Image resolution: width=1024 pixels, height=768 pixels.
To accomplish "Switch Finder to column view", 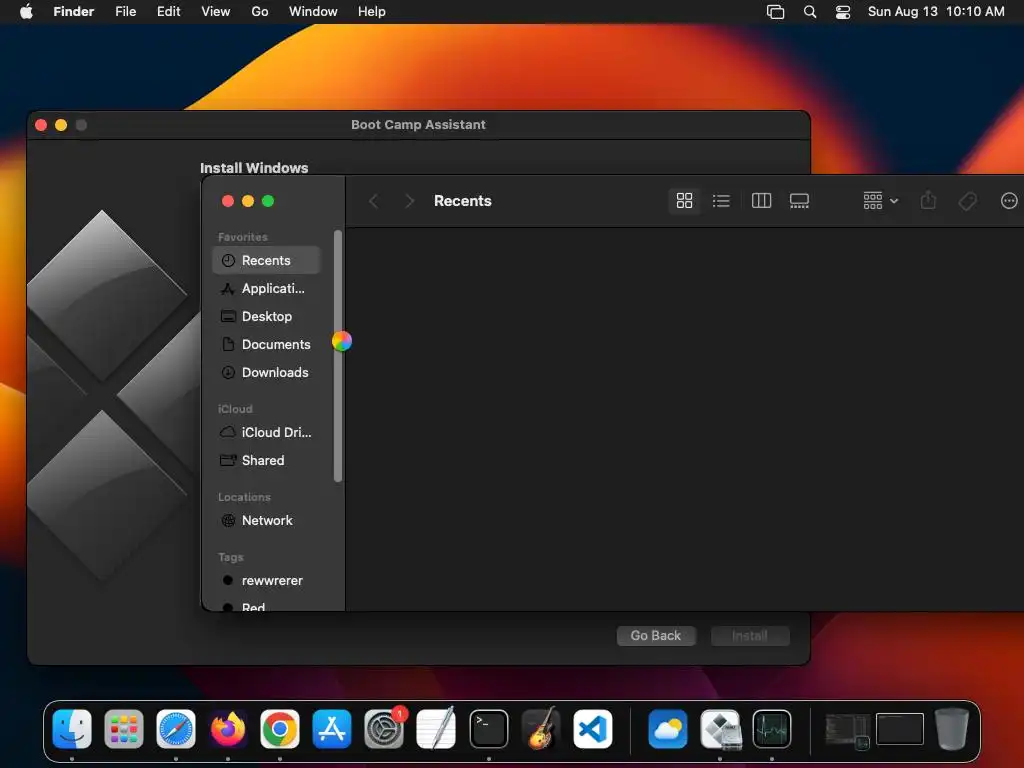I will pos(761,200).
